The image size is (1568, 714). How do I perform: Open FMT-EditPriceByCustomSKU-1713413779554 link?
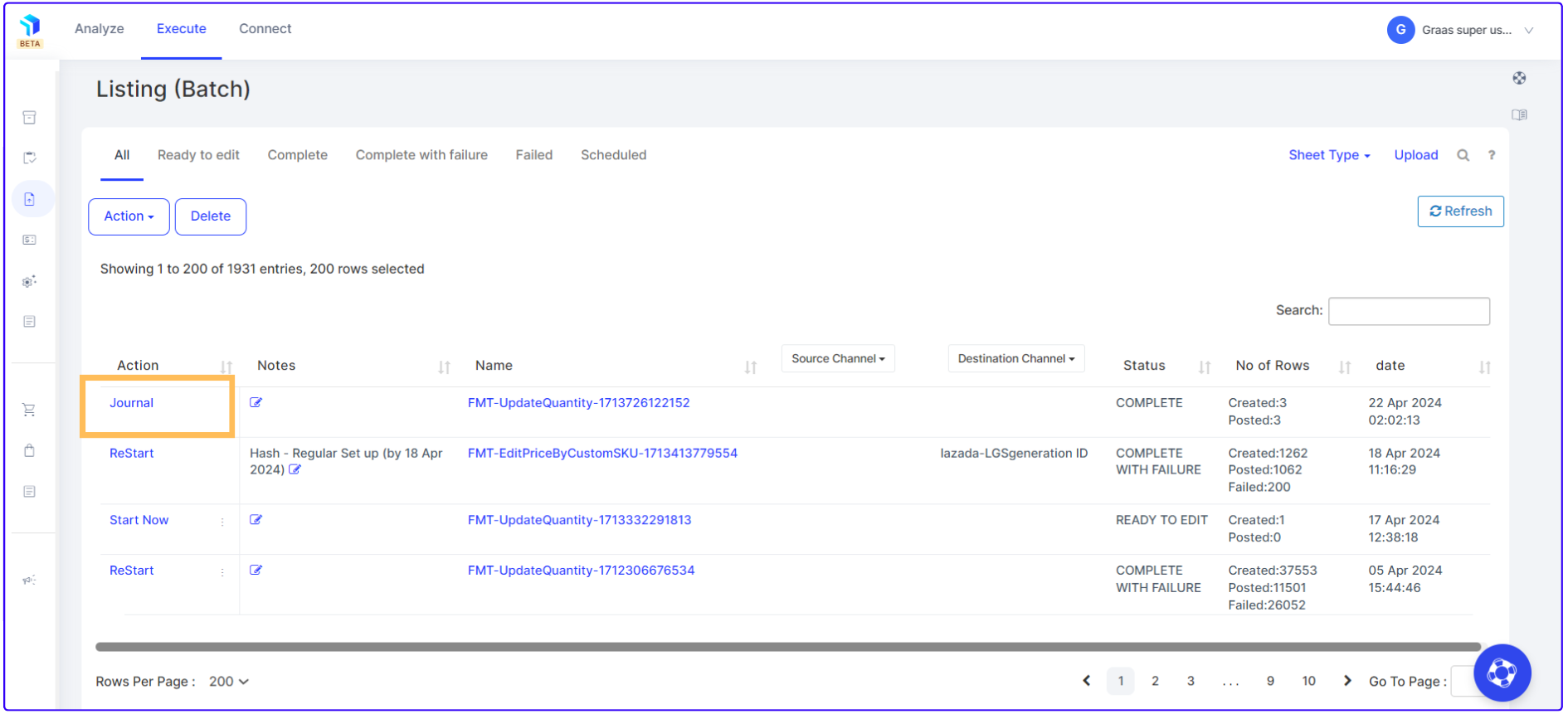tap(602, 454)
